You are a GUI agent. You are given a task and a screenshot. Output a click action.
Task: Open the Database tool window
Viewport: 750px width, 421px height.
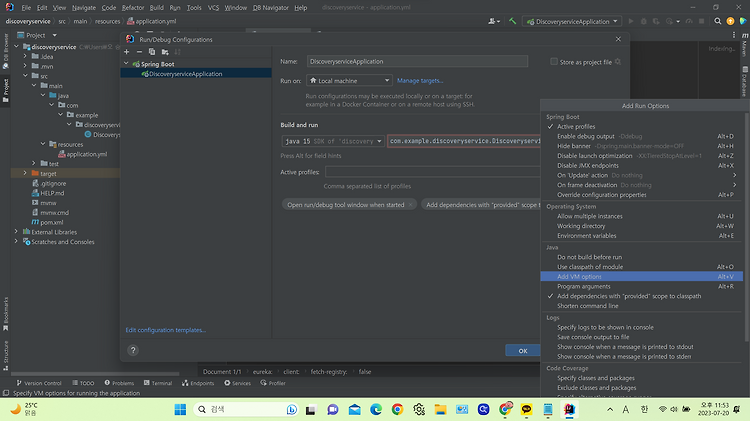(745, 81)
